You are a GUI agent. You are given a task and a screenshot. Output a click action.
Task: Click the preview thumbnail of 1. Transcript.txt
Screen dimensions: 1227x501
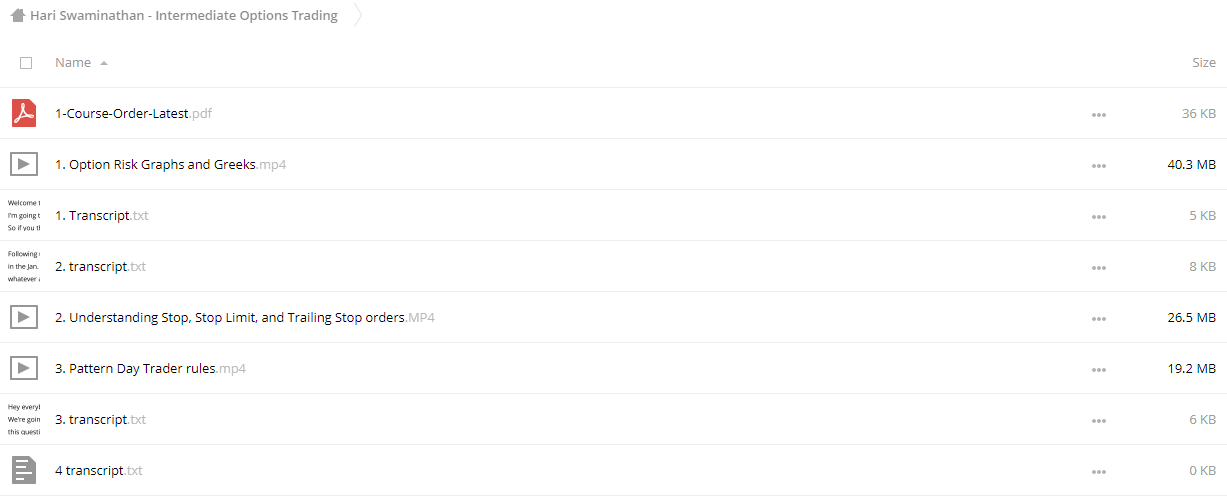[24, 215]
